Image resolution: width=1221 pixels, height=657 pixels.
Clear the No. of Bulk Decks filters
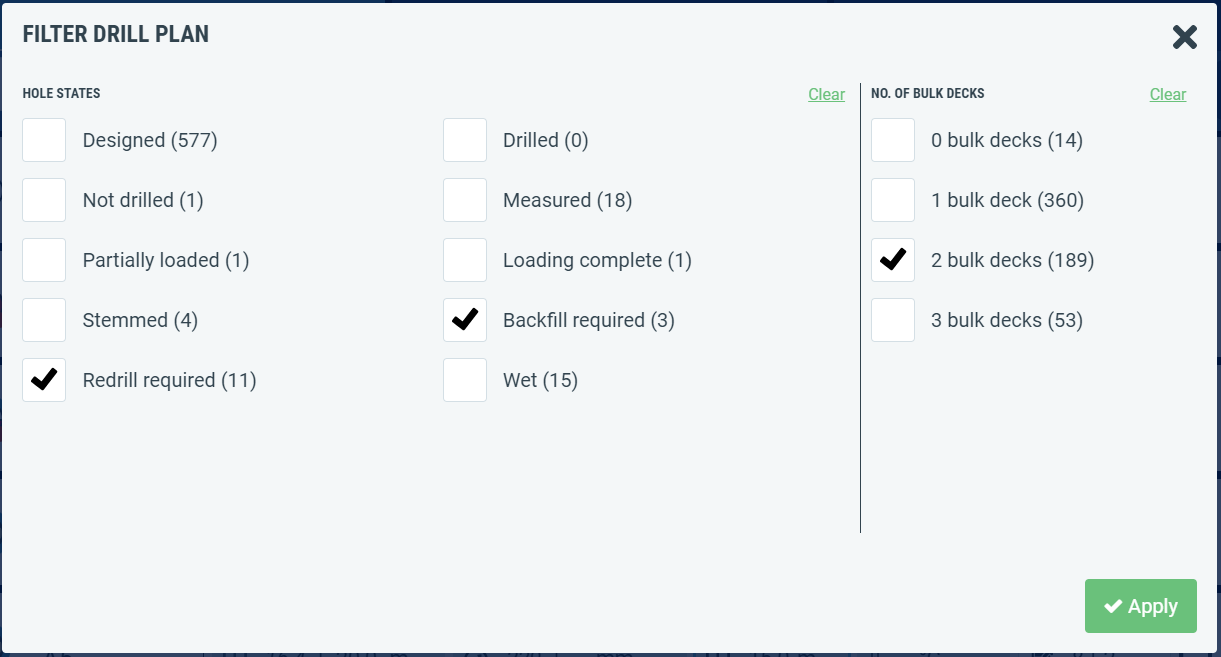(x=1168, y=94)
